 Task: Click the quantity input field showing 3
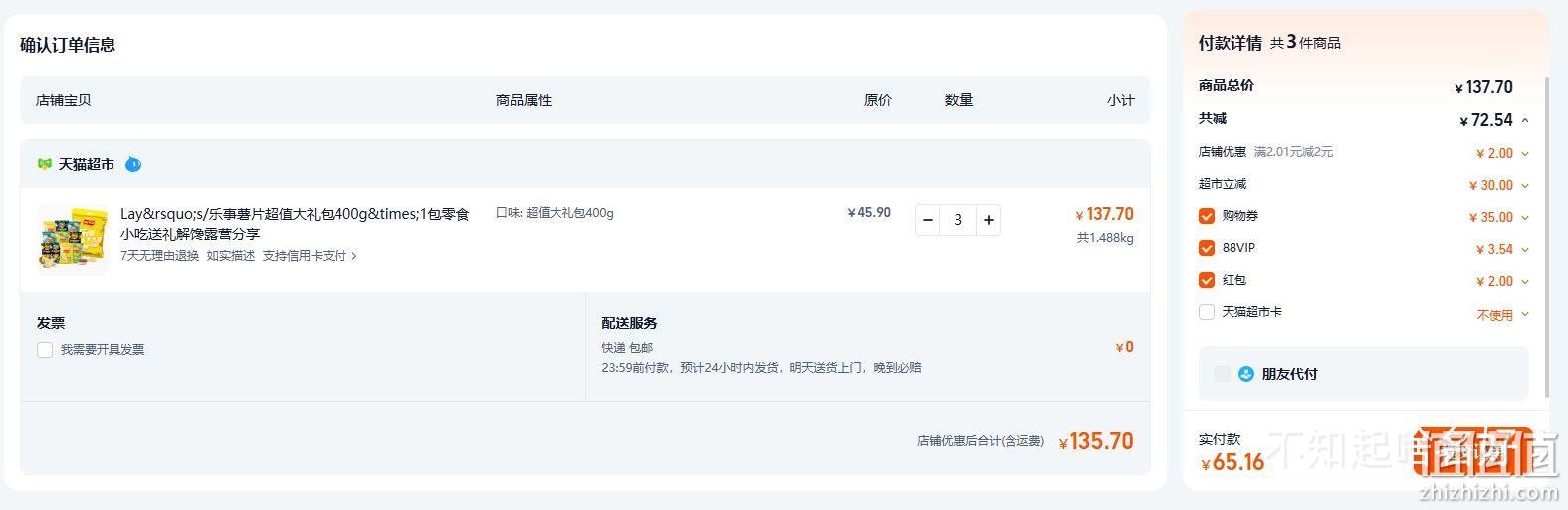tap(958, 220)
